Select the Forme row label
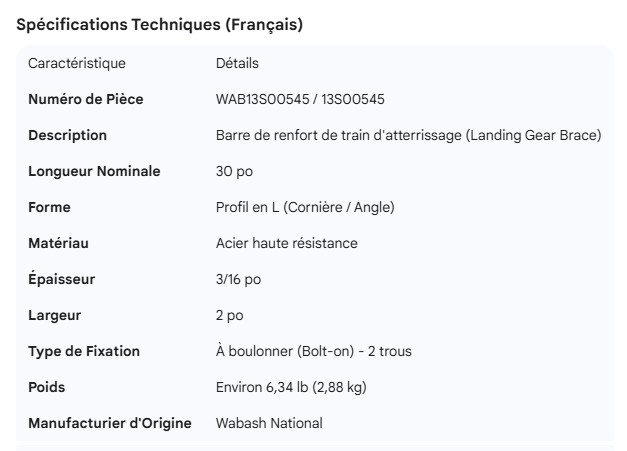 (49, 207)
